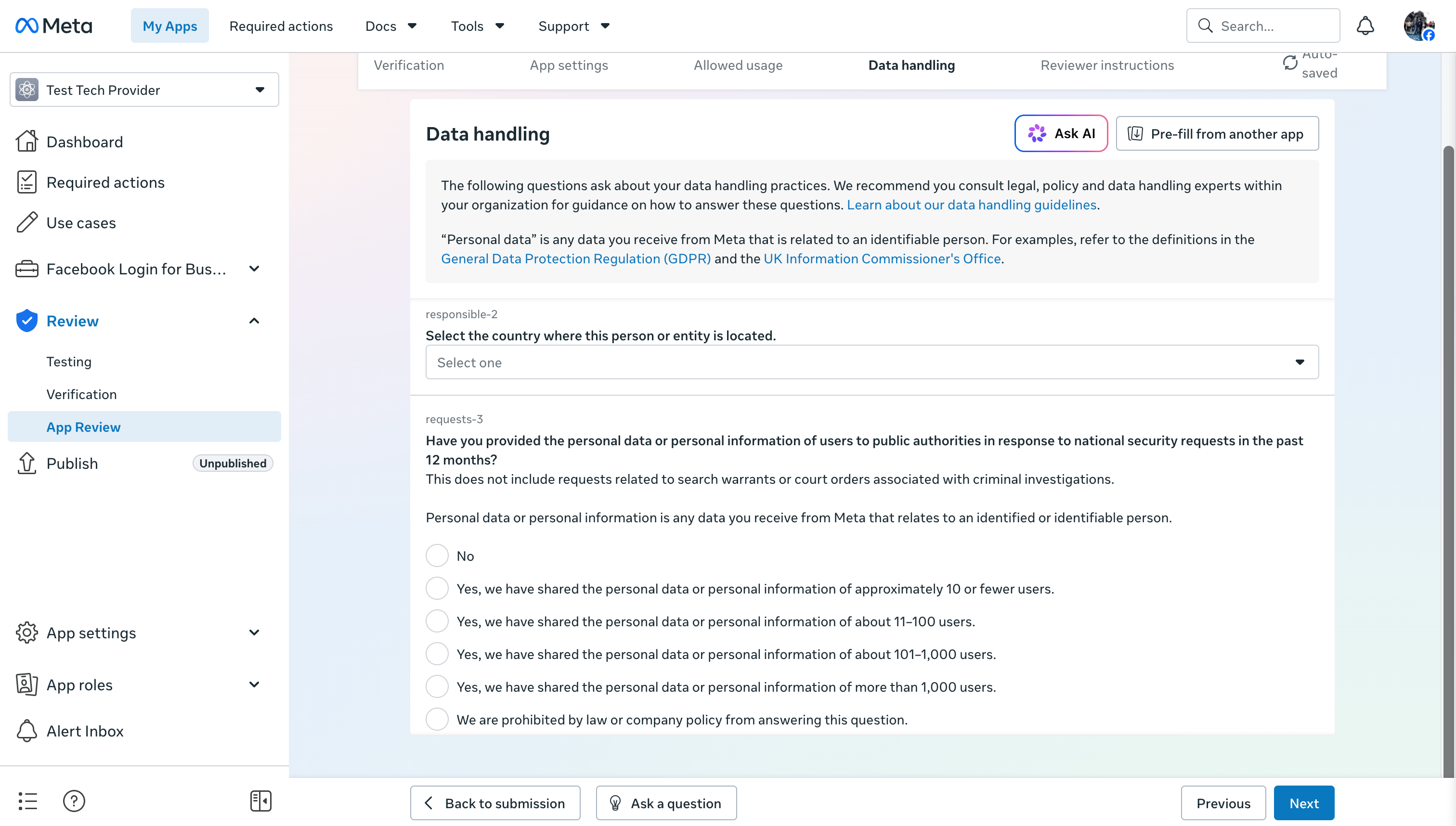Open the Test Tech Provider app selector
Screen dimensions: 1456x826
point(144,90)
